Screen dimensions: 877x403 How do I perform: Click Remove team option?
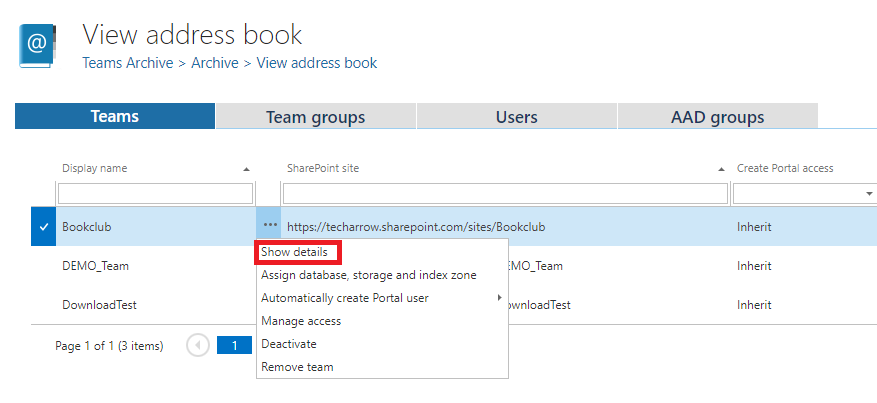pyautogui.click(x=297, y=367)
